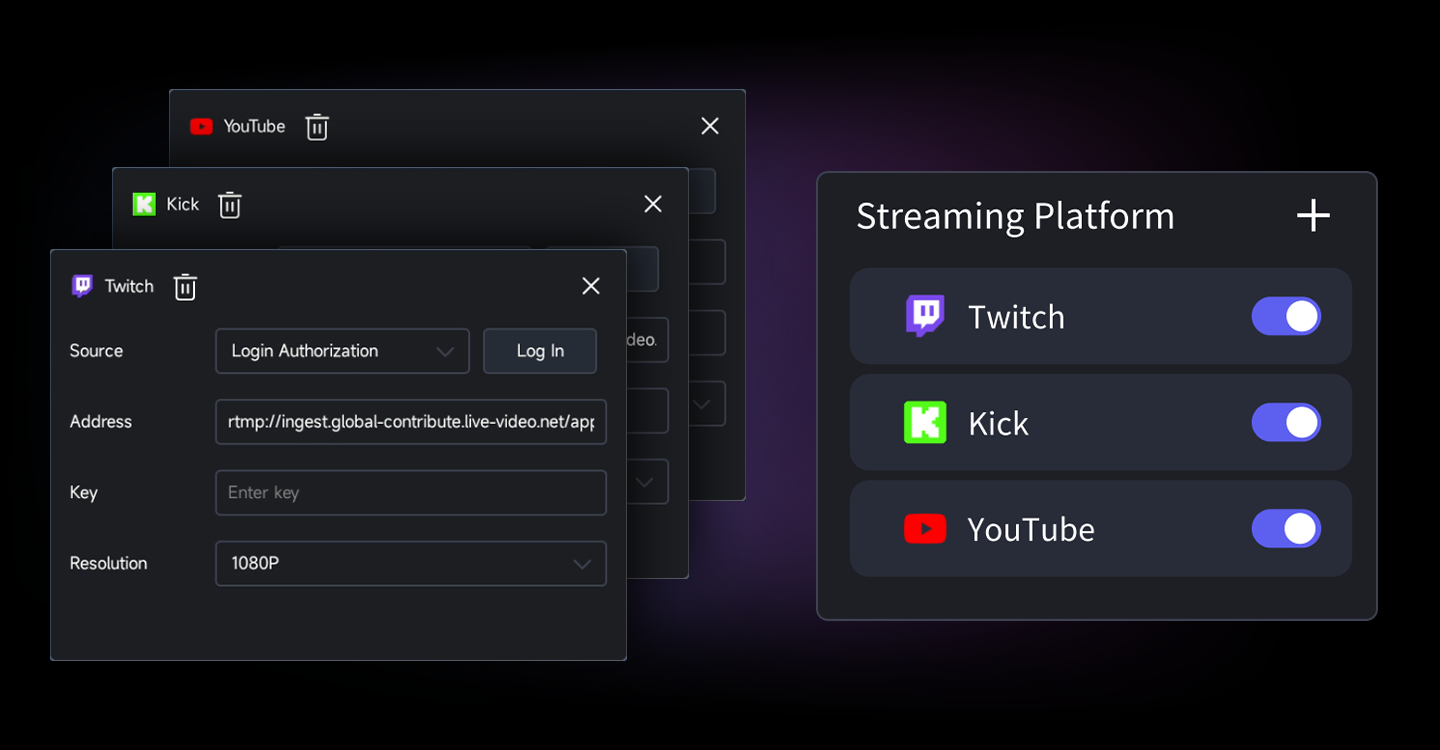The height and width of the screenshot is (750, 1440).
Task: Turn off the Twitch streaming toggle
Action: (1286, 316)
